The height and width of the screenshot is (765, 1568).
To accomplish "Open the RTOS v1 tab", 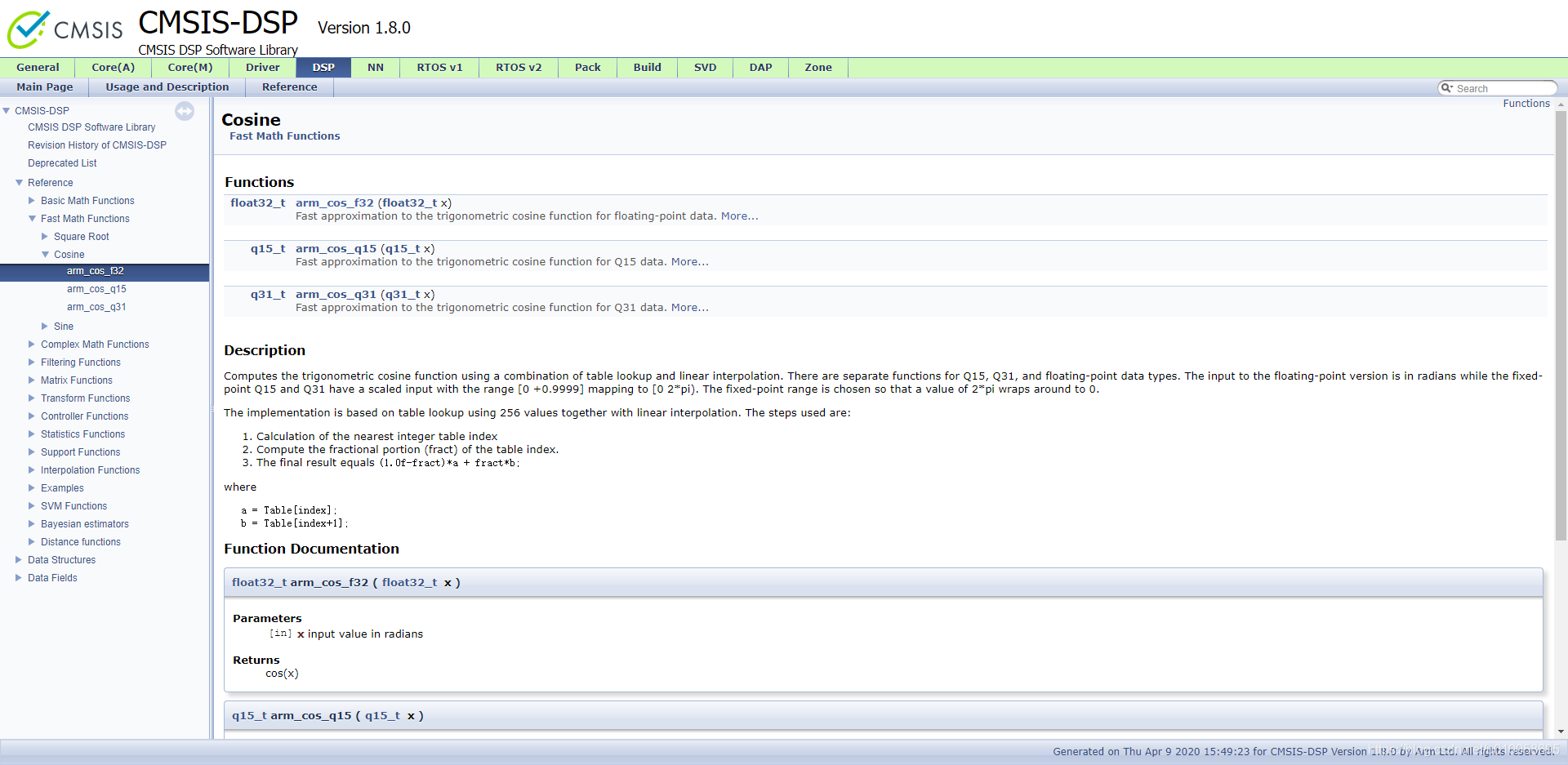I will 439,68.
